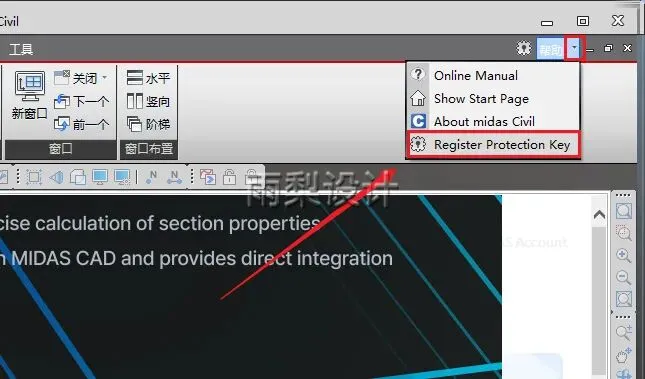Viewport: 645px width, 379px height.
Task: Select the zoom window dashed magnifier icon
Action: click(x=624, y=233)
